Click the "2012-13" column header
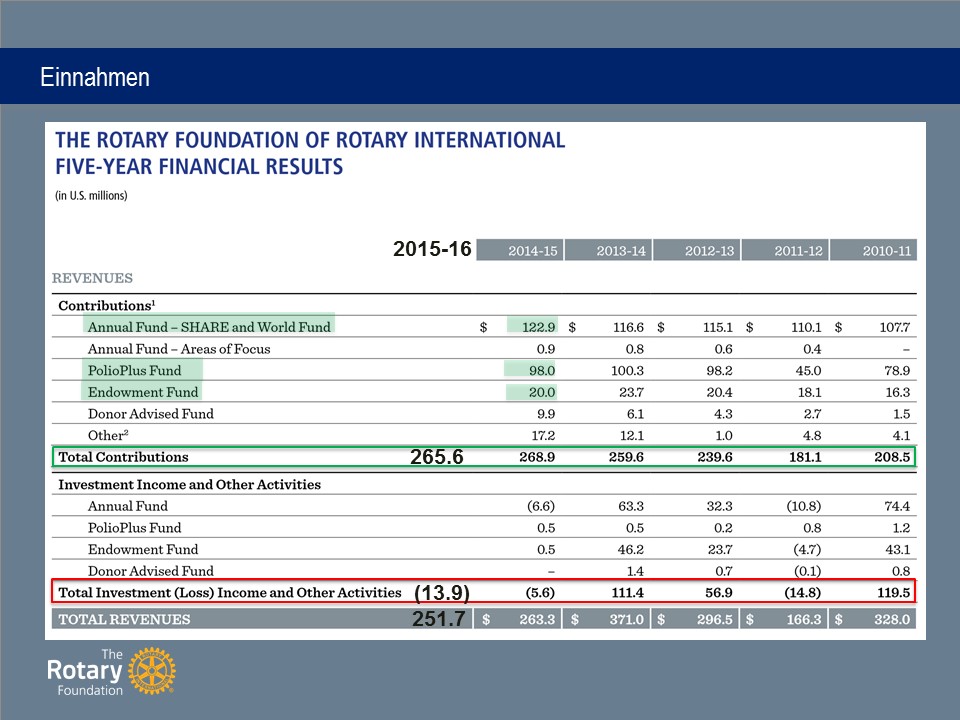 (697, 250)
